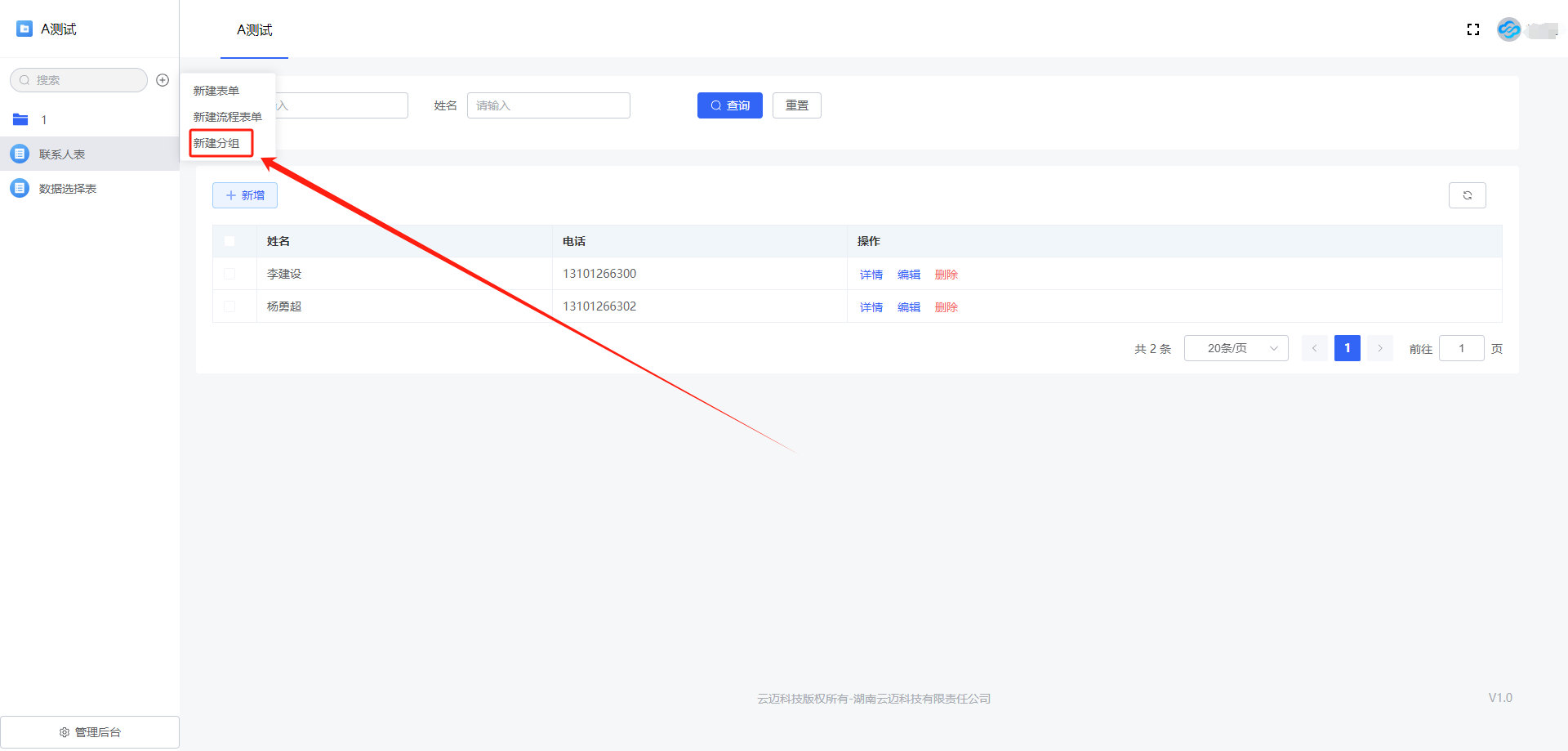1568x751 pixels.
Task: Open the 数据选择表 form in sidebar
Action: coord(67,189)
